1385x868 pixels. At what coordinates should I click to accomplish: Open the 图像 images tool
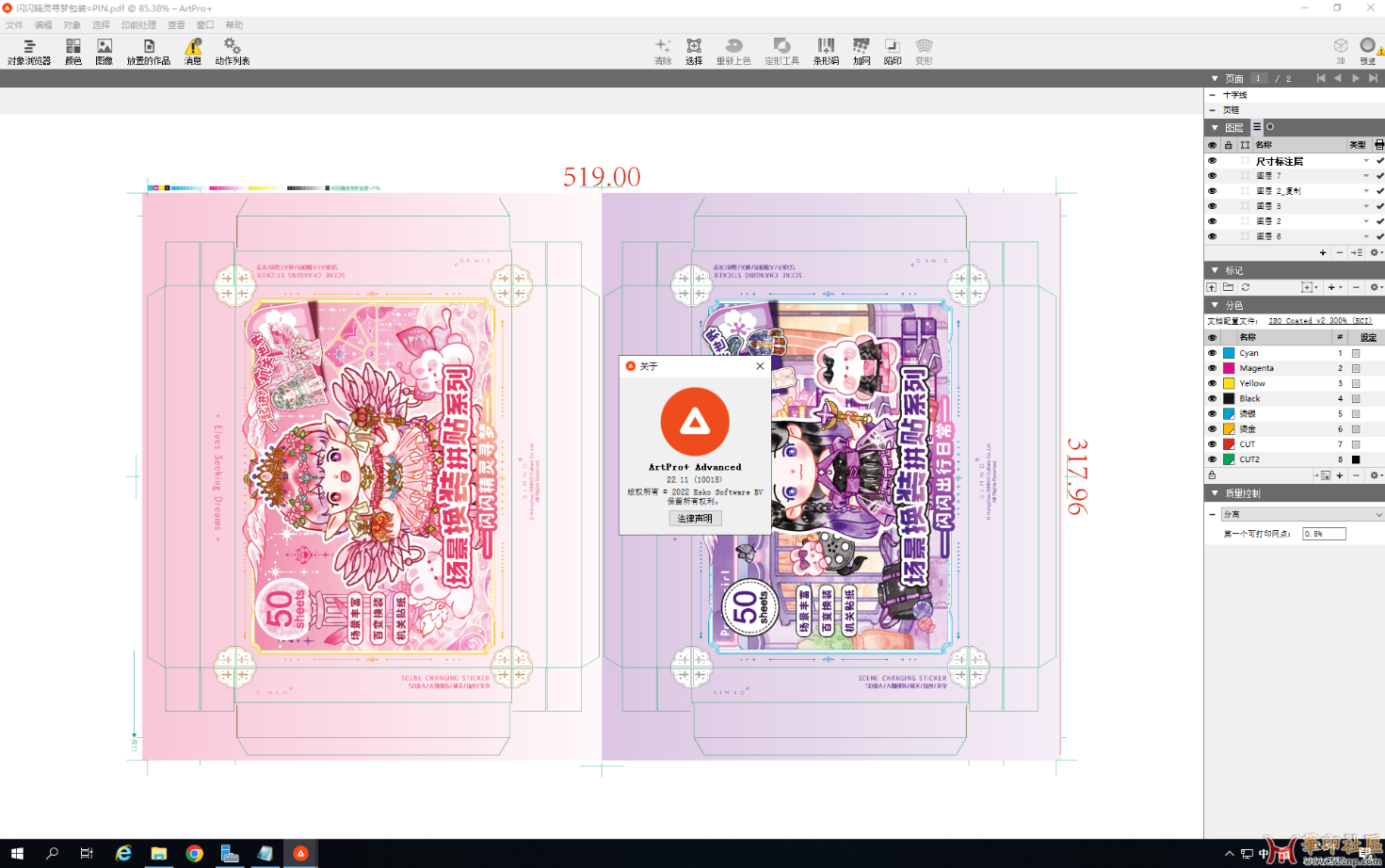tap(105, 52)
